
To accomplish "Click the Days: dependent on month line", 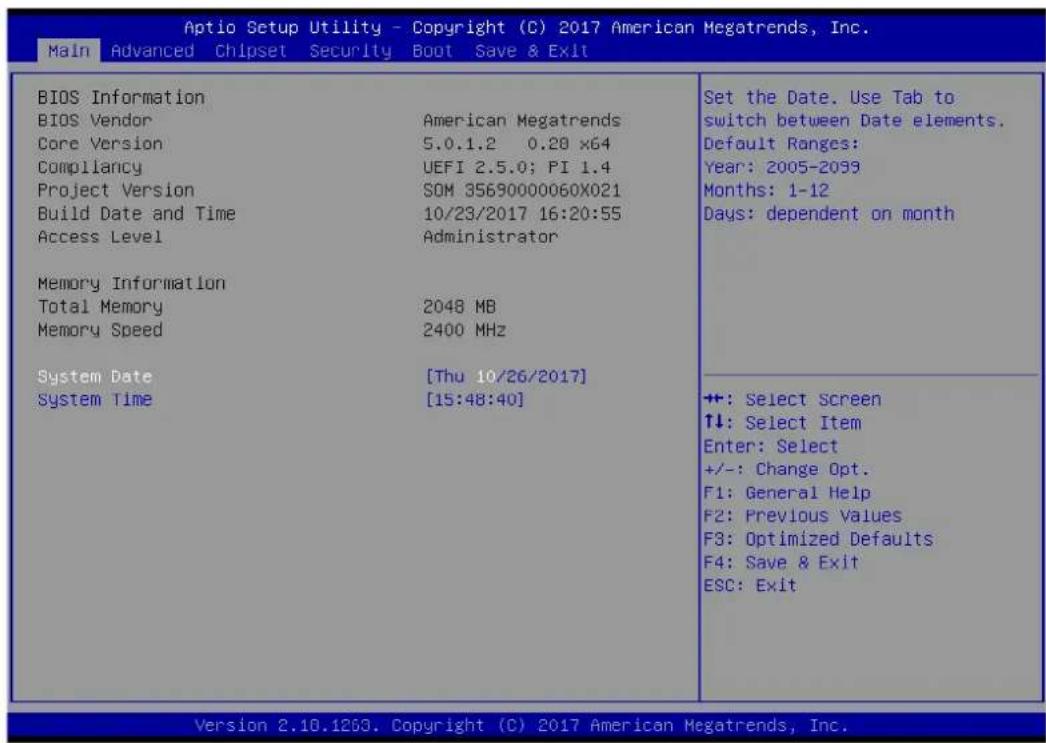I will click(x=829, y=213).
